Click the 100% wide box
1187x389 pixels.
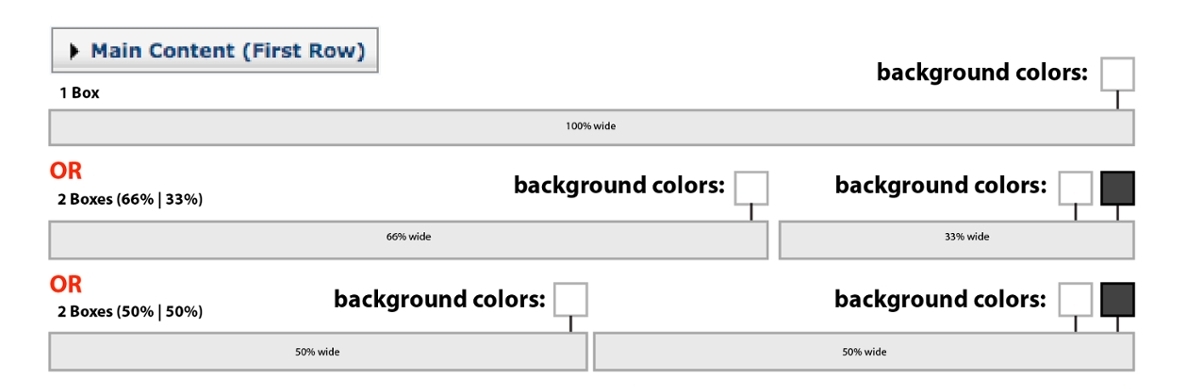(x=591, y=127)
